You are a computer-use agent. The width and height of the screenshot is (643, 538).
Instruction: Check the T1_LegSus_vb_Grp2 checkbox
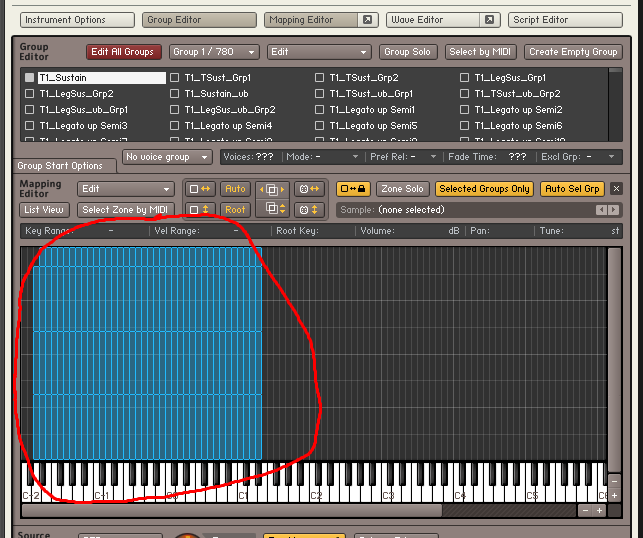[x=174, y=109]
